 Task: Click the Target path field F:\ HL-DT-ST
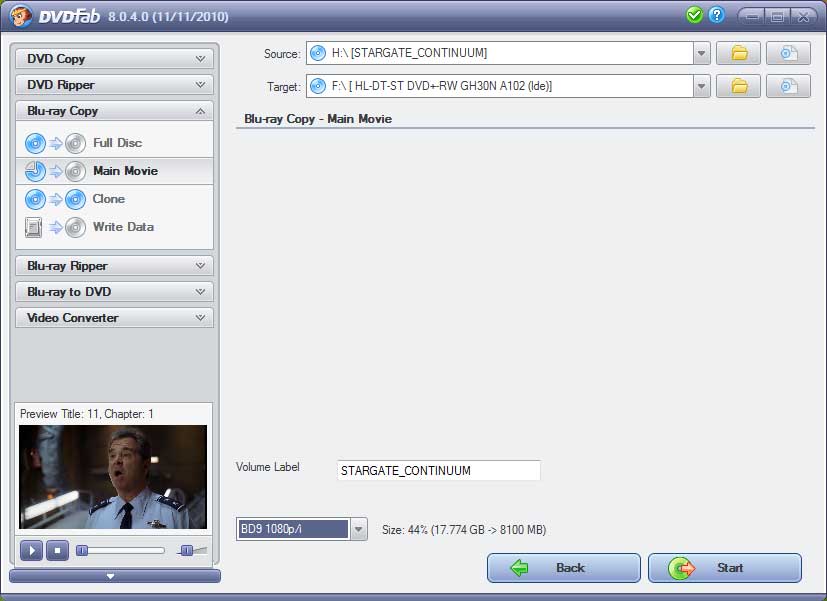click(x=500, y=86)
